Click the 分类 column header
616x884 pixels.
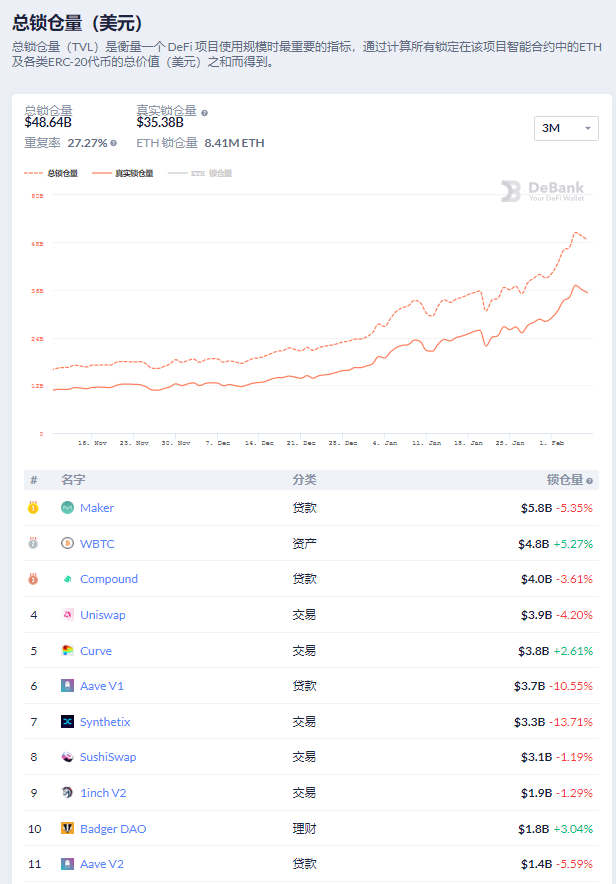(x=304, y=480)
